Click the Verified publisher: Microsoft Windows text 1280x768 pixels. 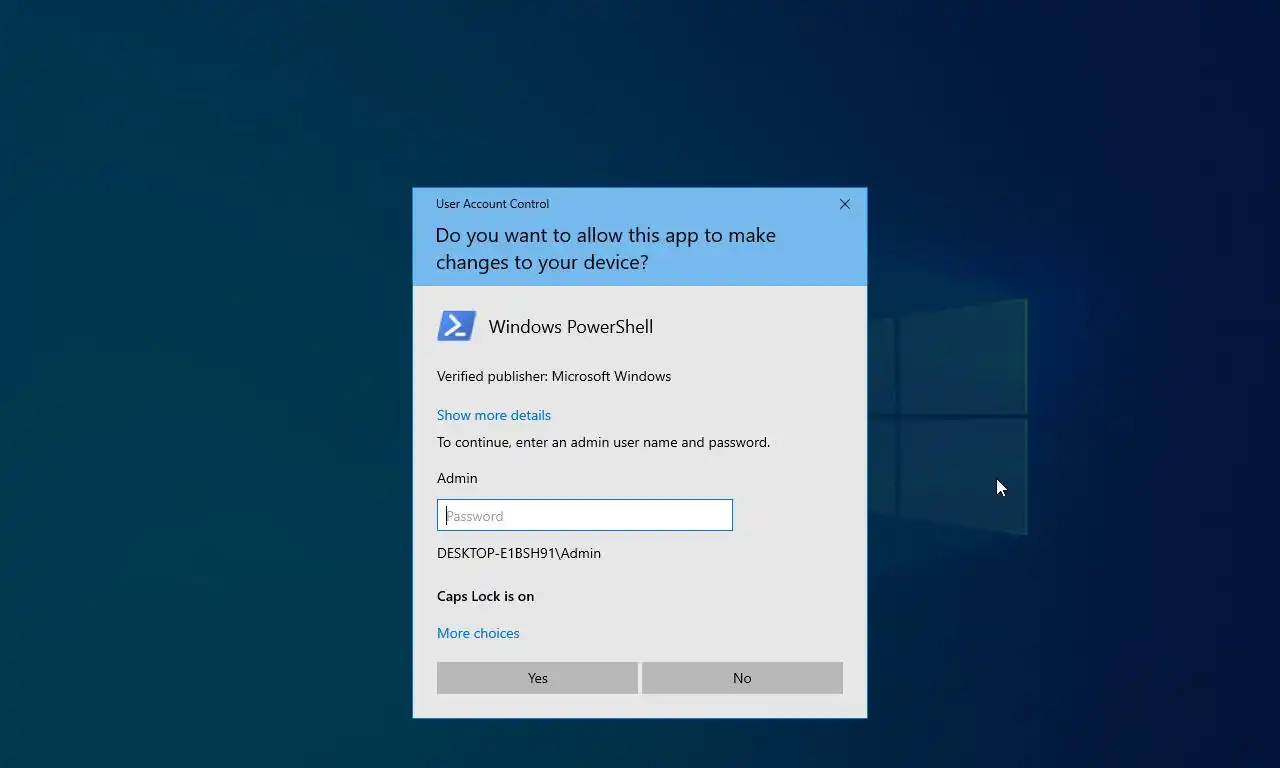[x=554, y=376]
